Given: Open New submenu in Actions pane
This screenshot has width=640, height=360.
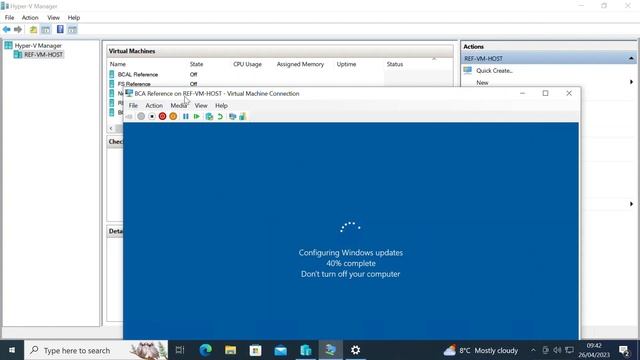Looking at the screenshot, I should pos(482,82).
